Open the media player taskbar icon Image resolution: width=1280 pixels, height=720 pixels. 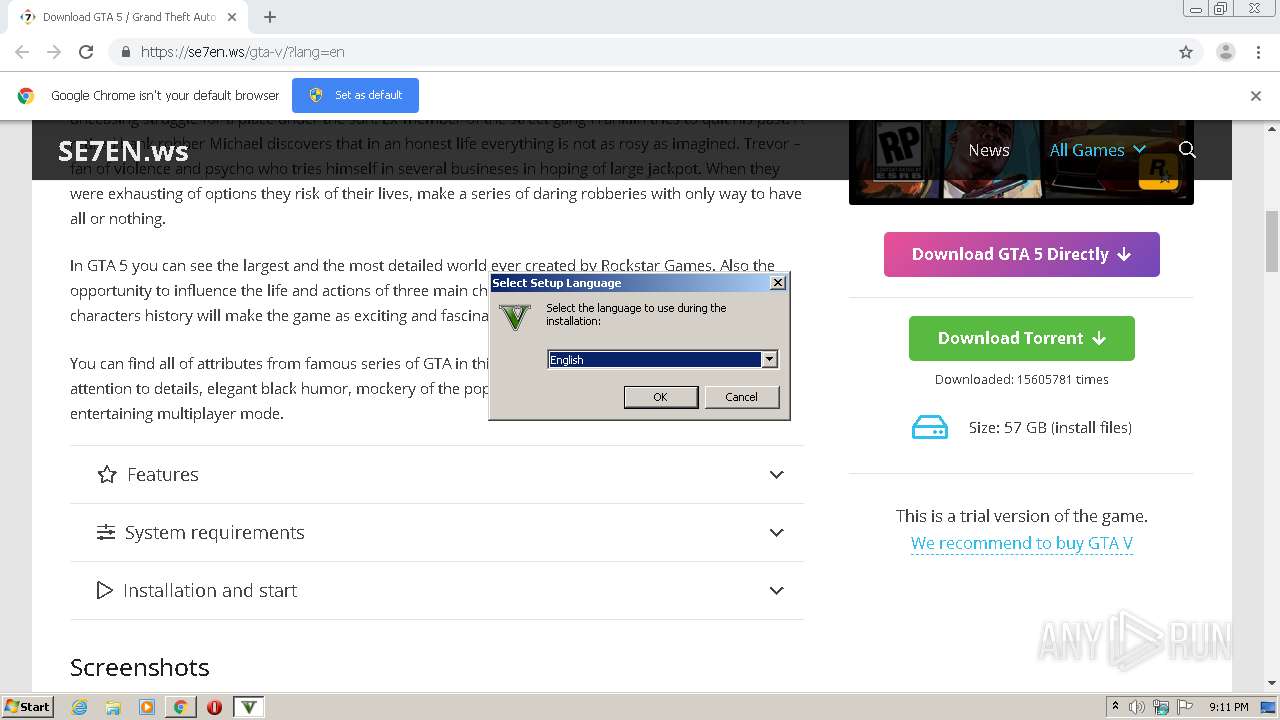(147, 707)
